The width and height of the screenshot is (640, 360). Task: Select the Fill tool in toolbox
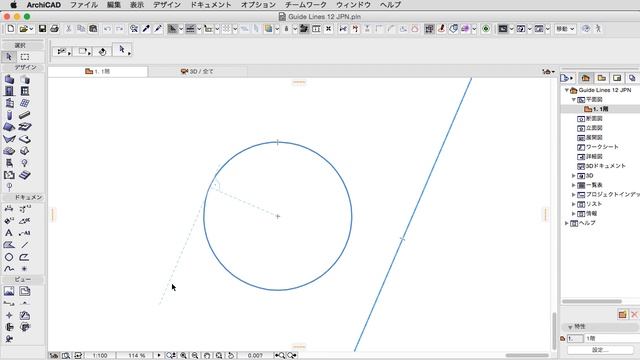[9, 245]
